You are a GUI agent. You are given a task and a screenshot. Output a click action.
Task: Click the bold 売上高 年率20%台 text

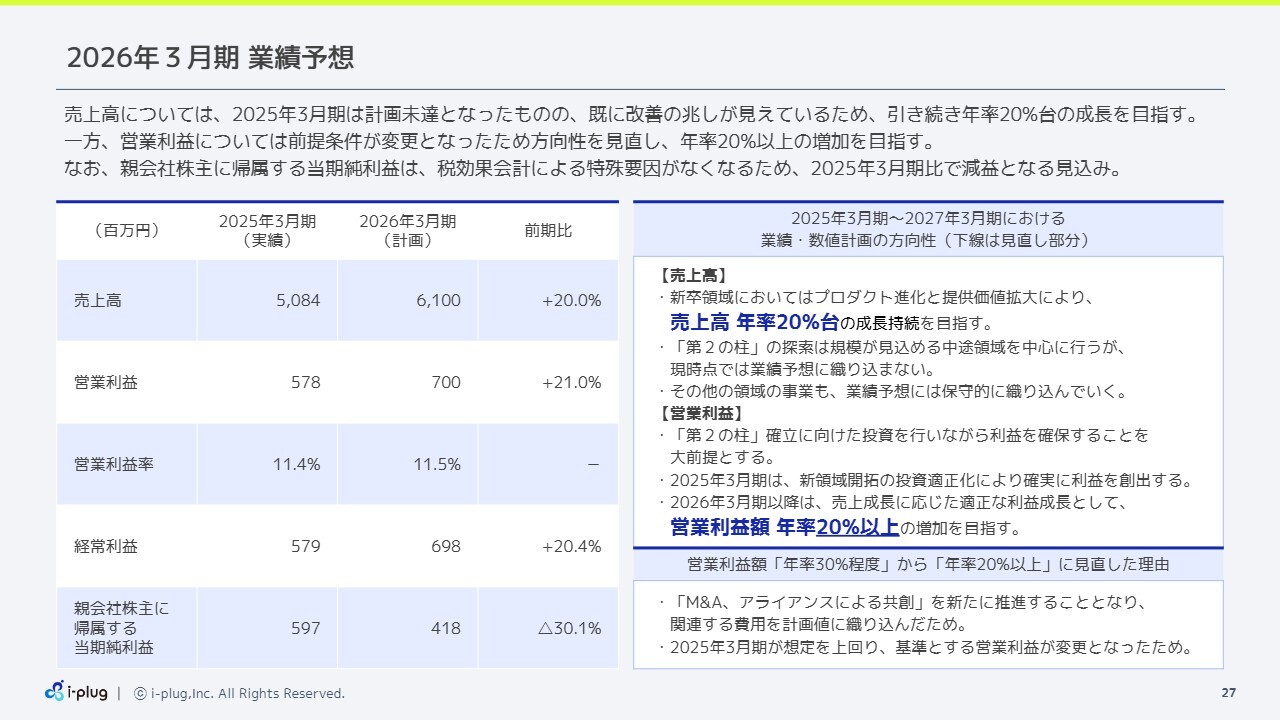(754, 322)
